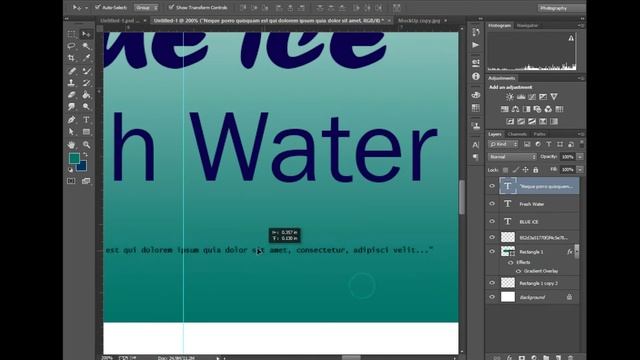Image resolution: width=640 pixels, height=360 pixels.
Task: Select the History Brush tool
Action: click(x=86, y=83)
